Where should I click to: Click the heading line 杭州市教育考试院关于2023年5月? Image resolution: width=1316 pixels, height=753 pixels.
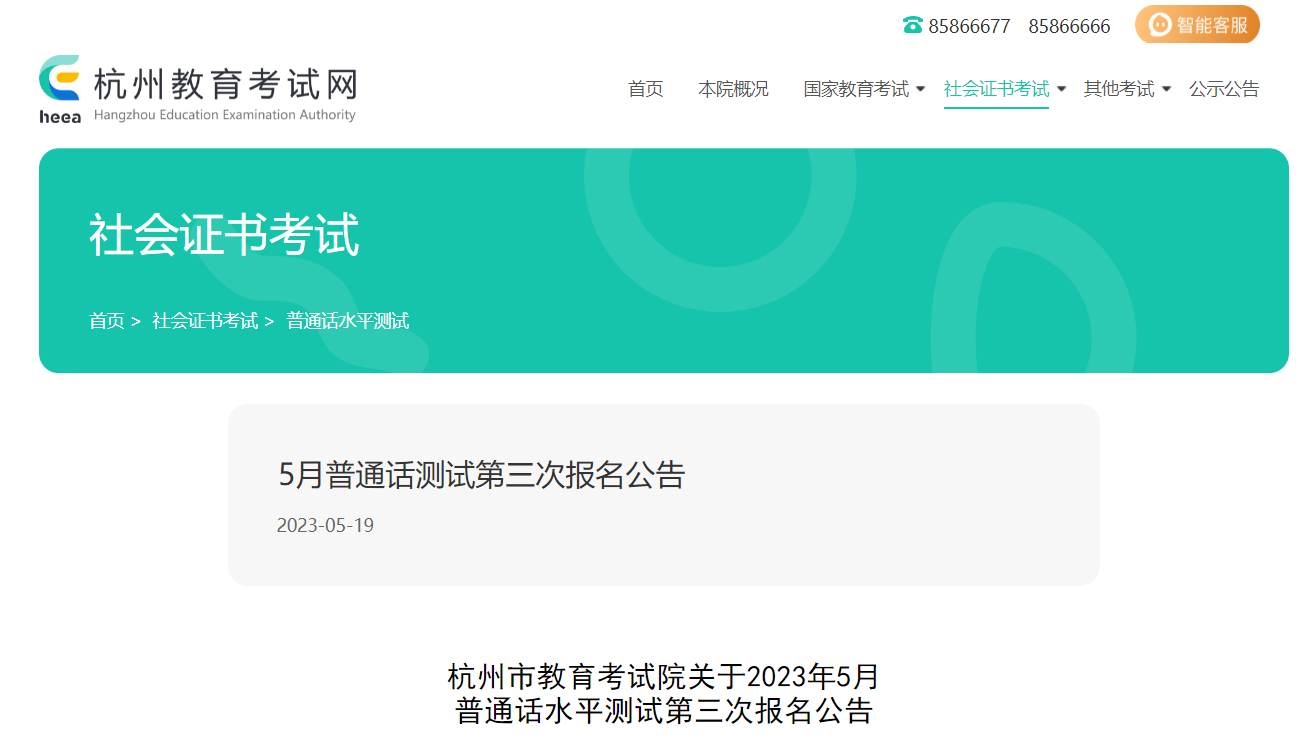(x=663, y=677)
